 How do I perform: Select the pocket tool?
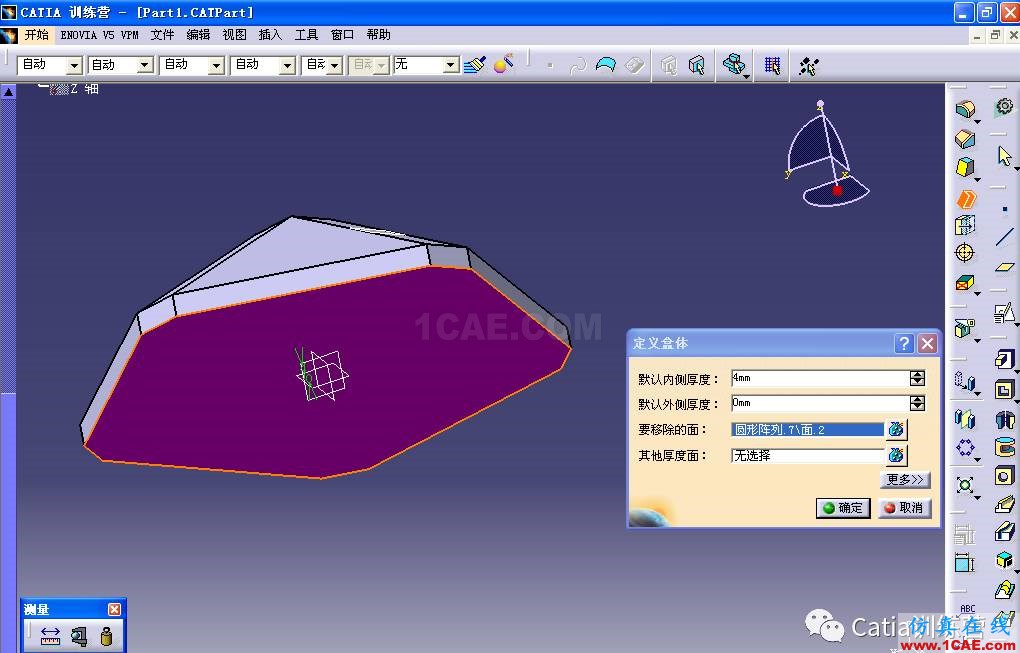click(x=1004, y=389)
